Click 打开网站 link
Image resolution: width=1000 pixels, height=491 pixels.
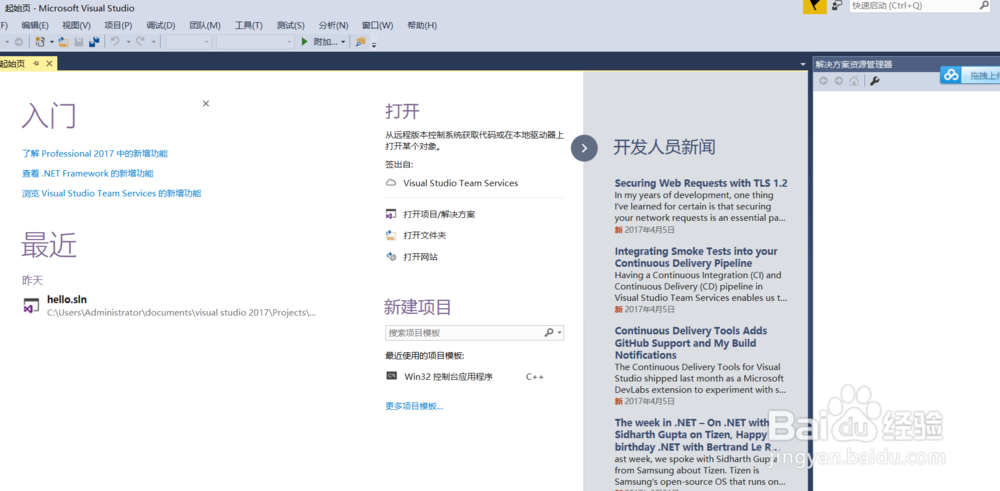click(420, 257)
